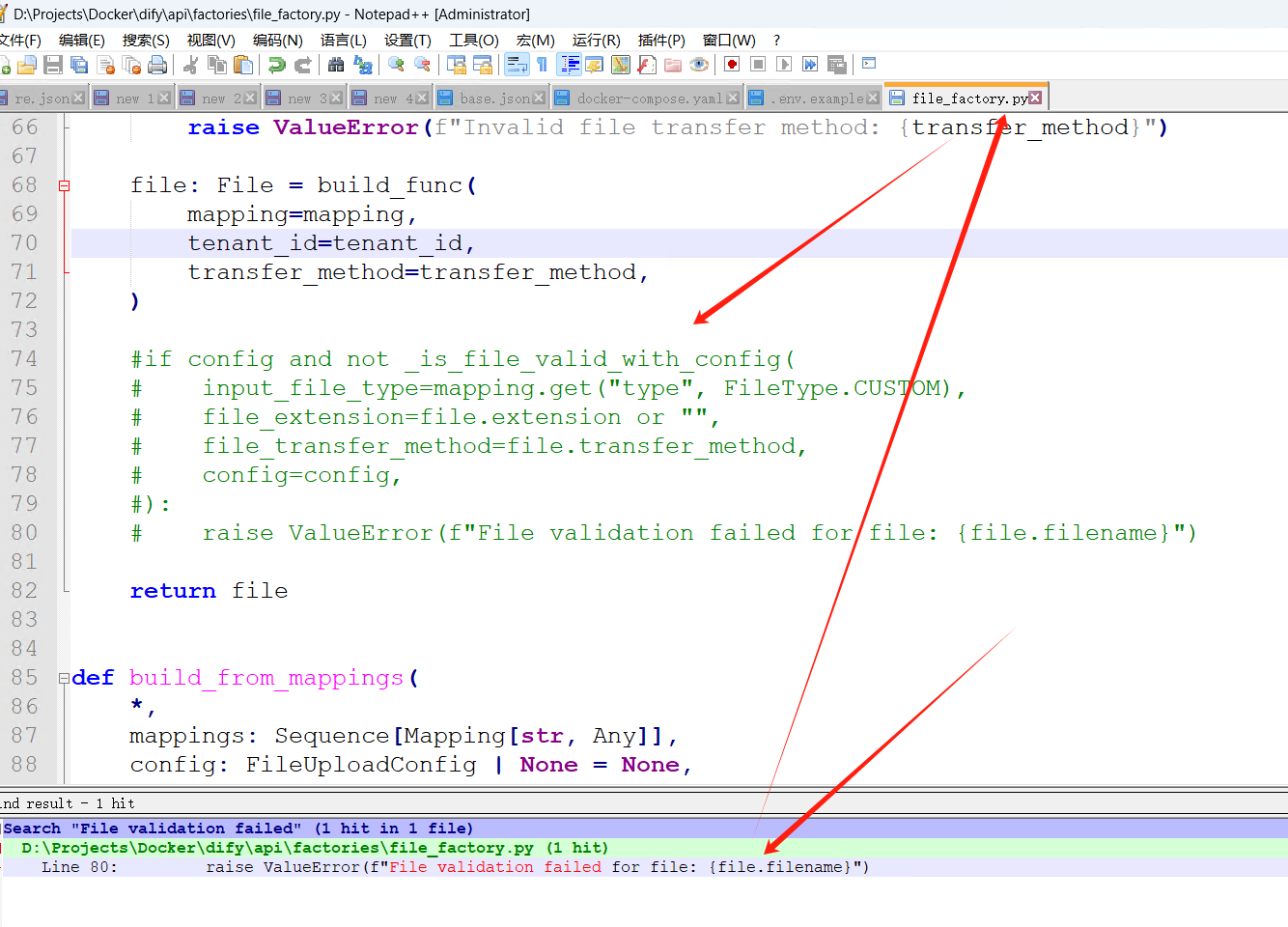Open the 视图(V) menu

[211, 40]
